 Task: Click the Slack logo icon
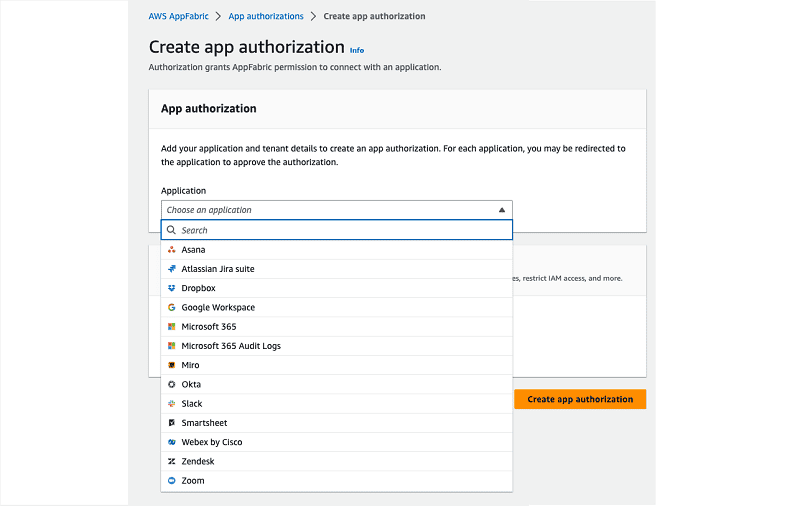(171, 403)
